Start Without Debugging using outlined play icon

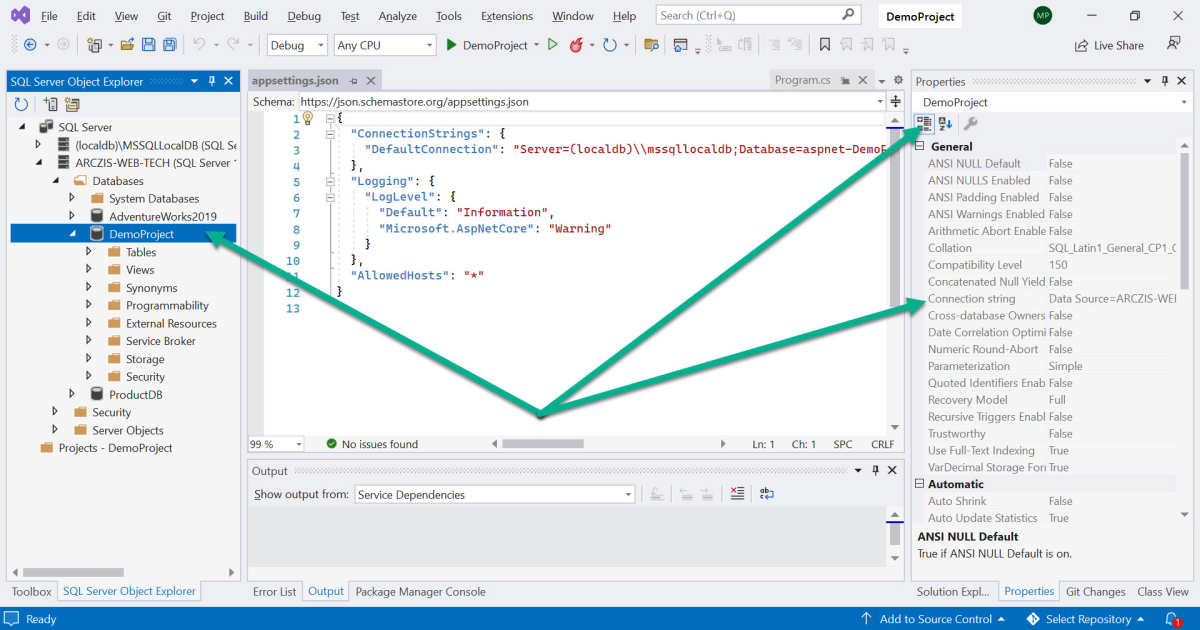click(x=552, y=45)
